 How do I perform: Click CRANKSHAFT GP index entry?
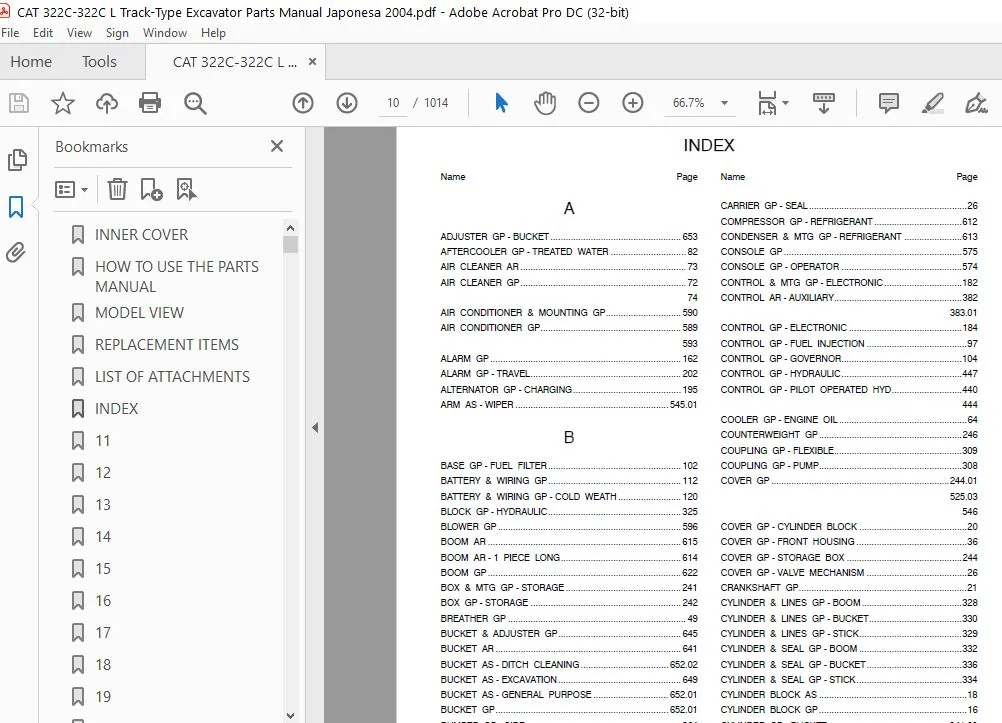coord(849,587)
